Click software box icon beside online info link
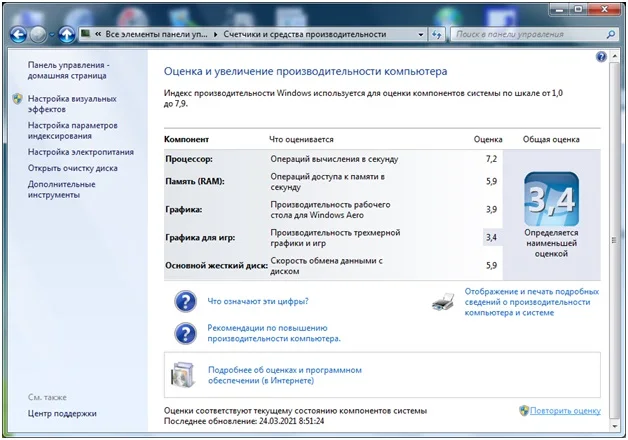The image size is (628, 440). point(183,375)
